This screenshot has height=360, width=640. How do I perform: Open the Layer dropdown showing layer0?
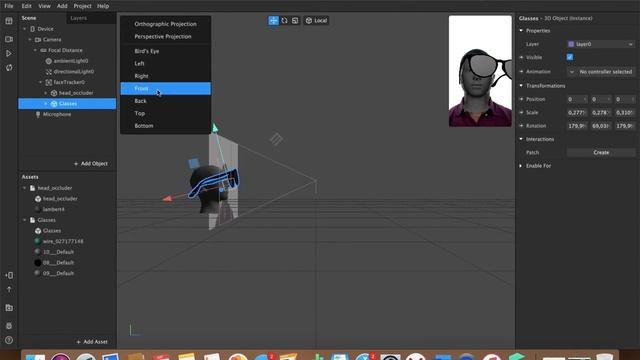click(601, 44)
